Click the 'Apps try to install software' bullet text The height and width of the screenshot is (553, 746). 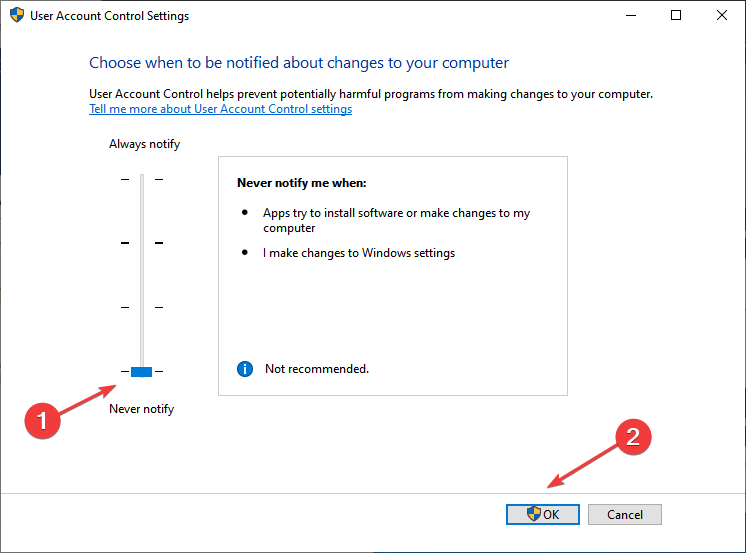396,220
